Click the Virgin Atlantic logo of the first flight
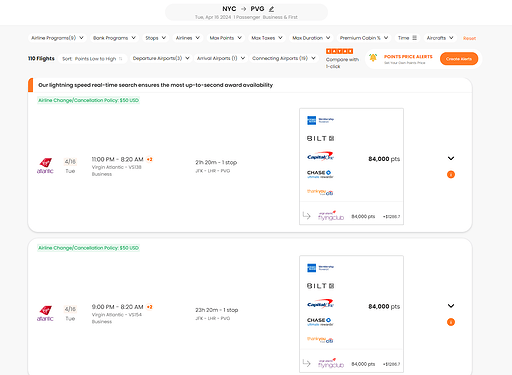The height and width of the screenshot is (375, 512). (45, 166)
